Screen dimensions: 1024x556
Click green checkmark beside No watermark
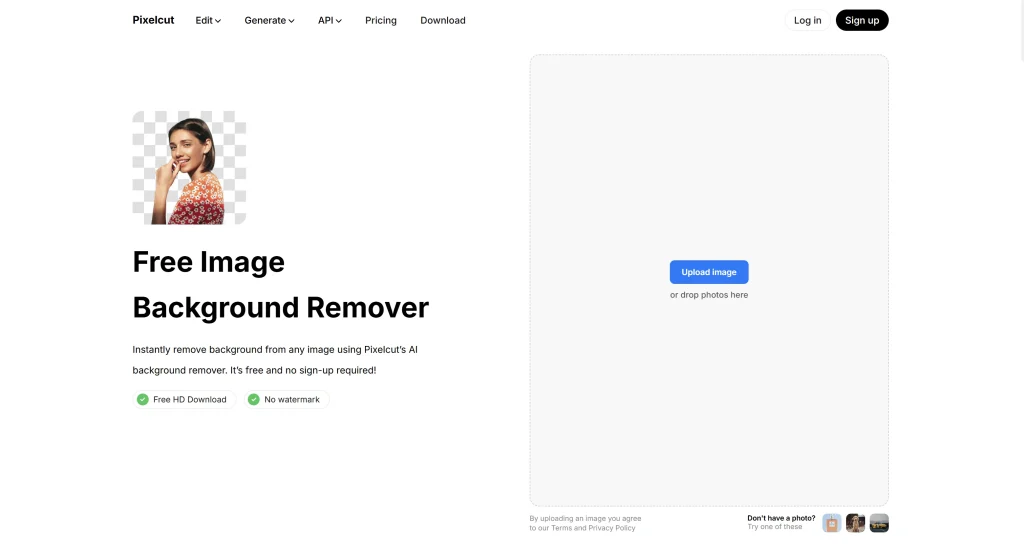click(254, 400)
